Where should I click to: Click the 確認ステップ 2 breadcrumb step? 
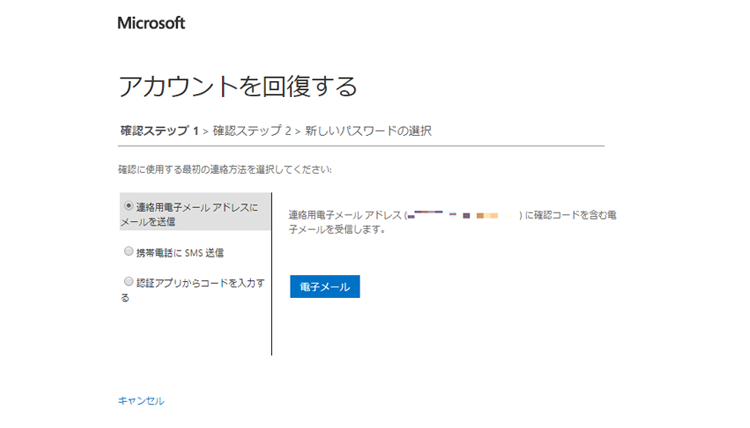pos(251,131)
